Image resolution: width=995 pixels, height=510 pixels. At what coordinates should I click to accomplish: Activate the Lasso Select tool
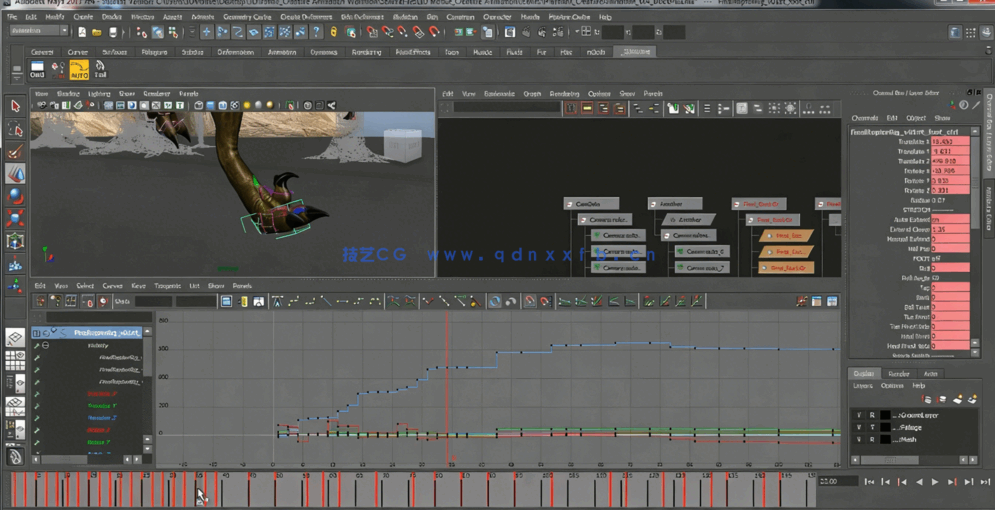click(x=15, y=129)
